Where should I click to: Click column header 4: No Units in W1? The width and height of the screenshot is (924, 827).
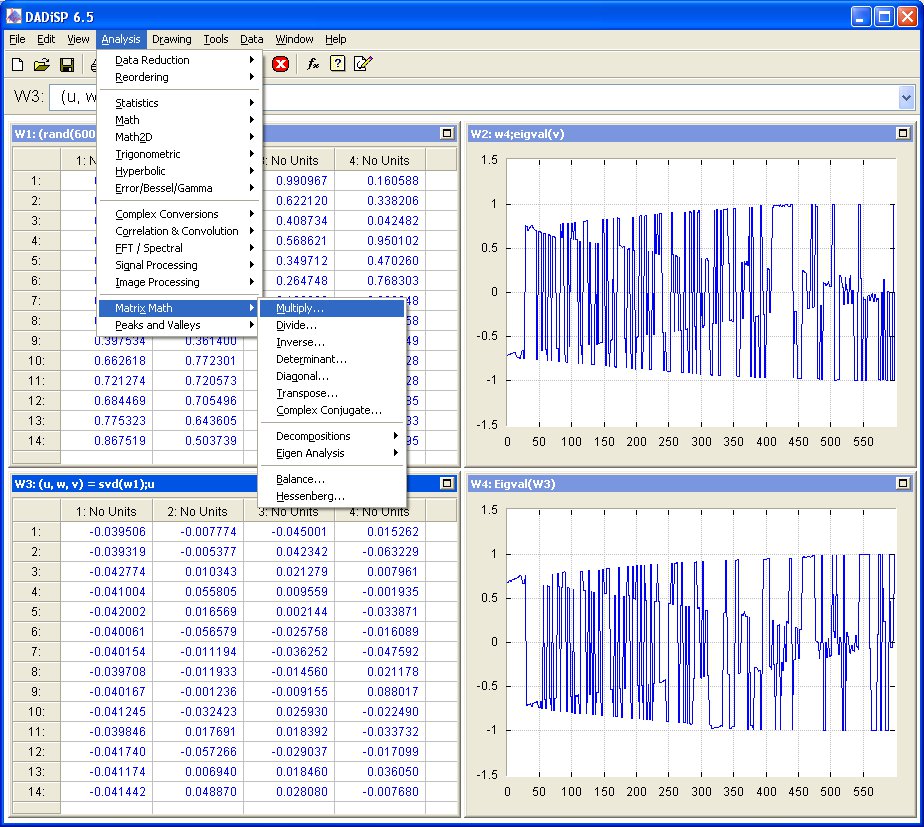(380, 160)
